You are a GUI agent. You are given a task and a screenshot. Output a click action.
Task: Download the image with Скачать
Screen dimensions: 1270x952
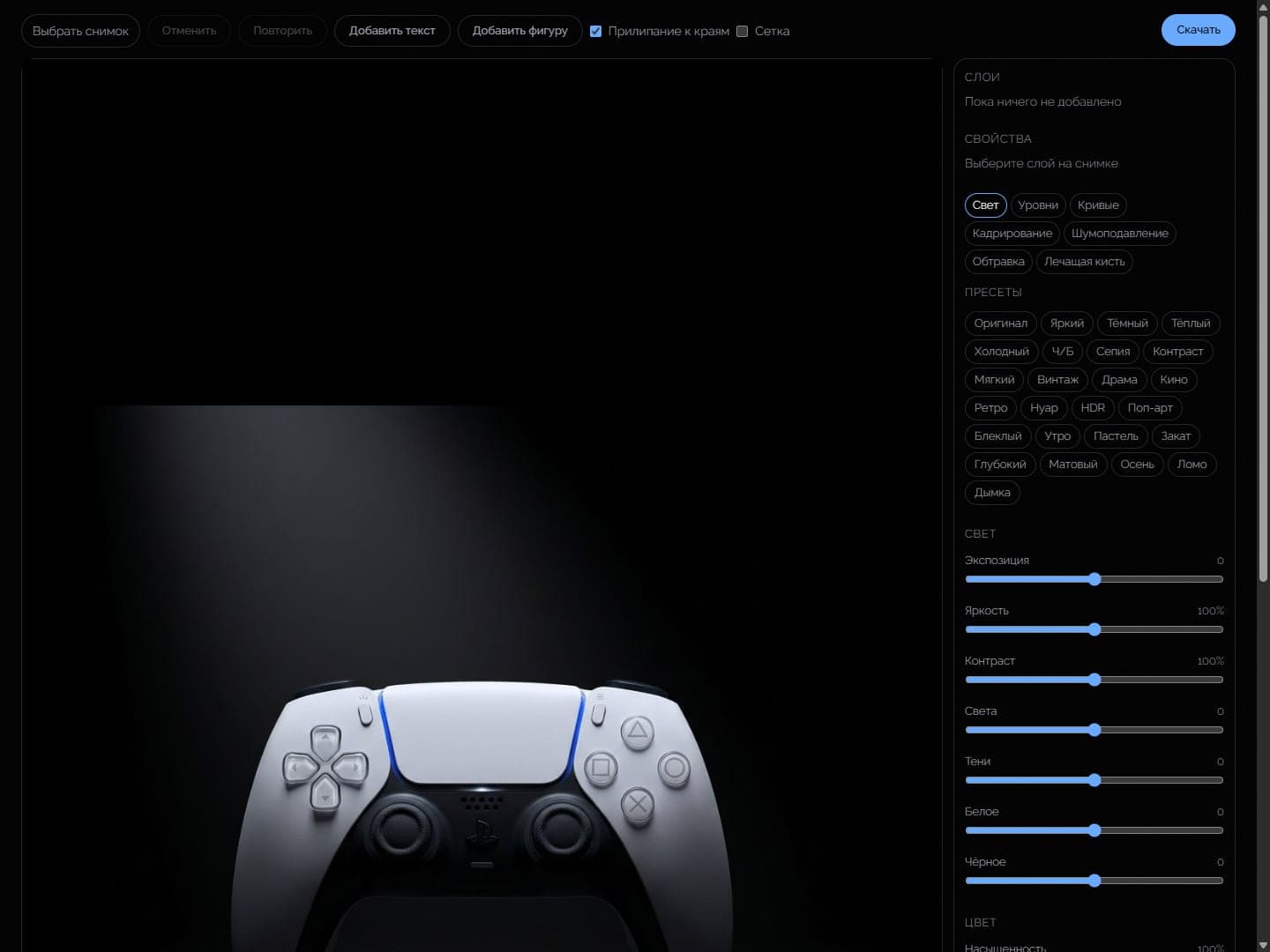(x=1199, y=30)
